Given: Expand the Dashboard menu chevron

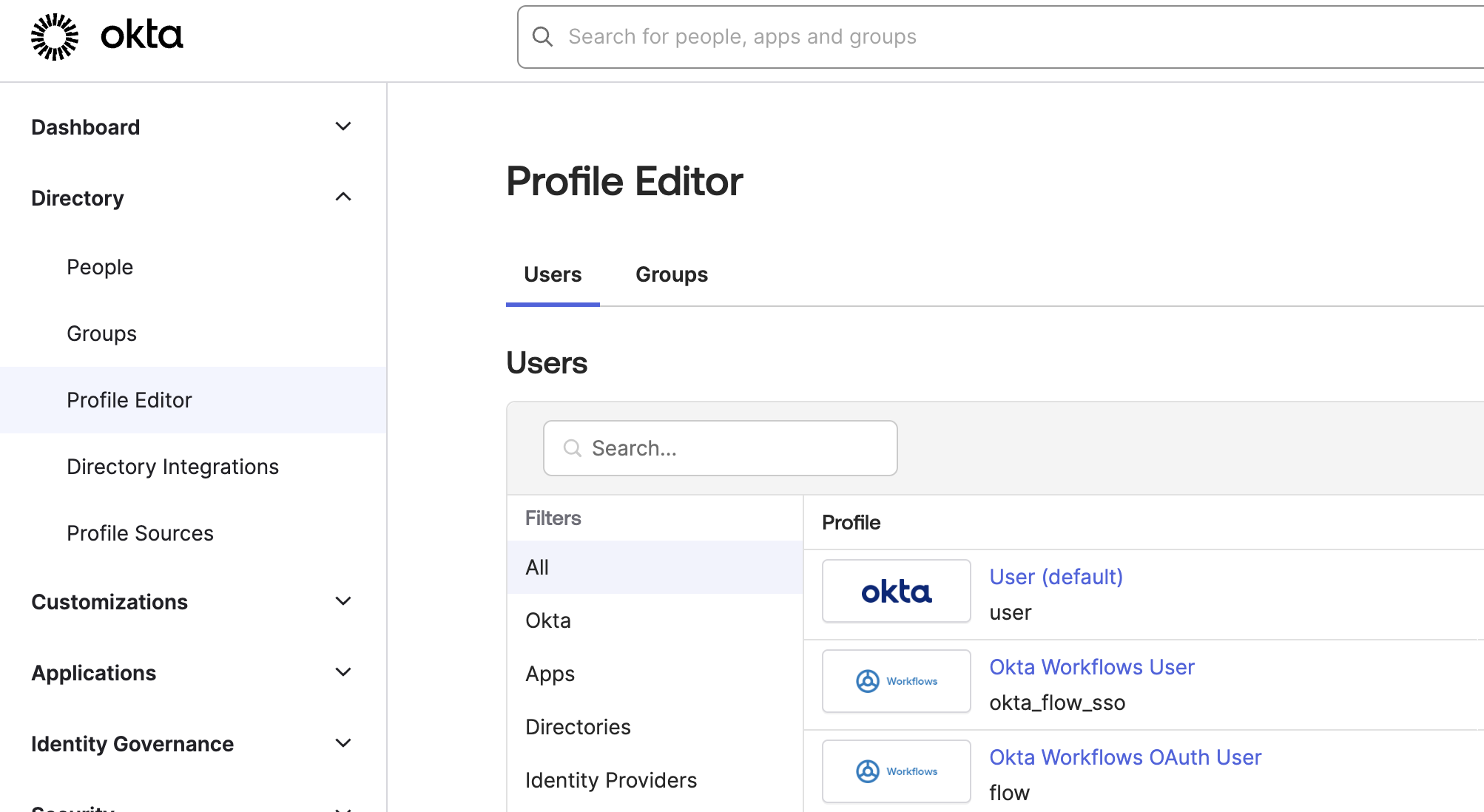Looking at the screenshot, I should pyautogui.click(x=343, y=126).
